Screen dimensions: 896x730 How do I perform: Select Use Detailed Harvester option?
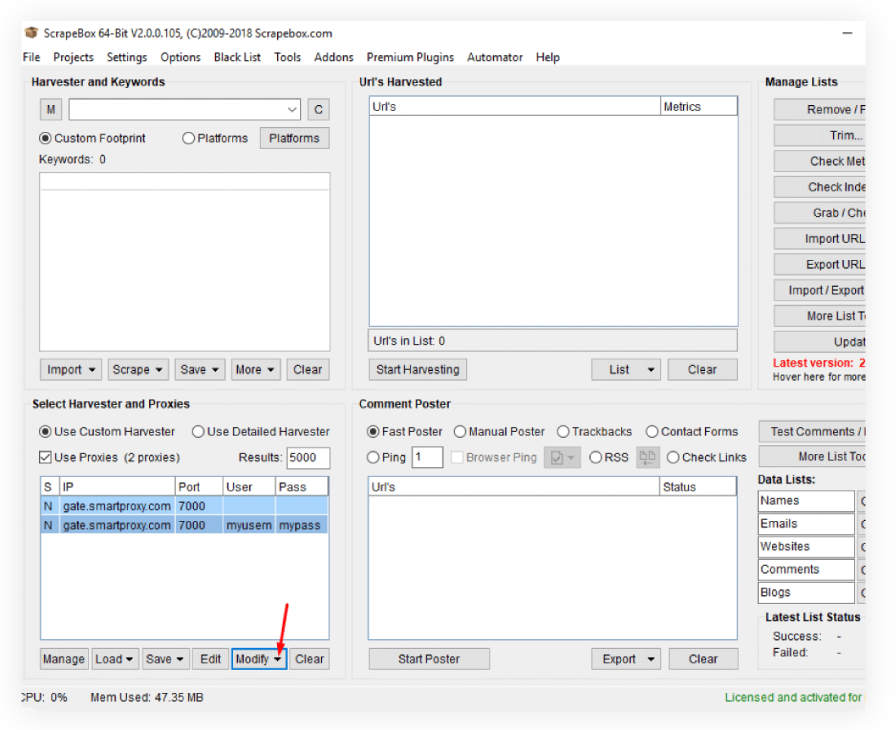(x=198, y=432)
